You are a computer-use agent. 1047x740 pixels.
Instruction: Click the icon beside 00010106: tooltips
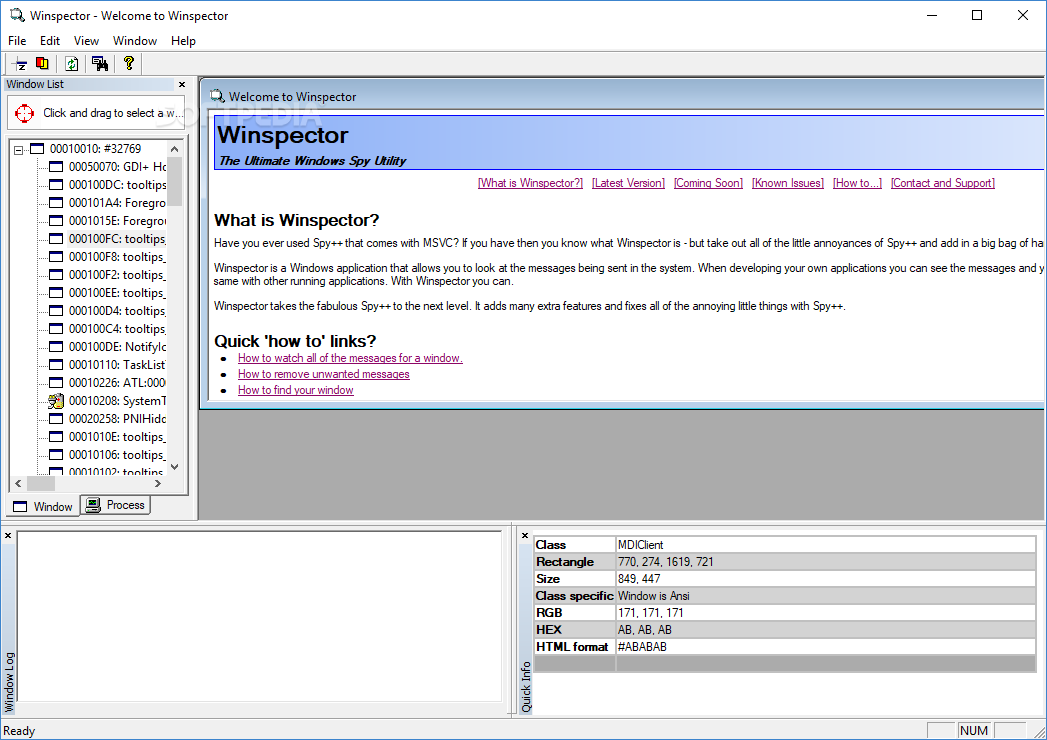[x=56, y=455]
